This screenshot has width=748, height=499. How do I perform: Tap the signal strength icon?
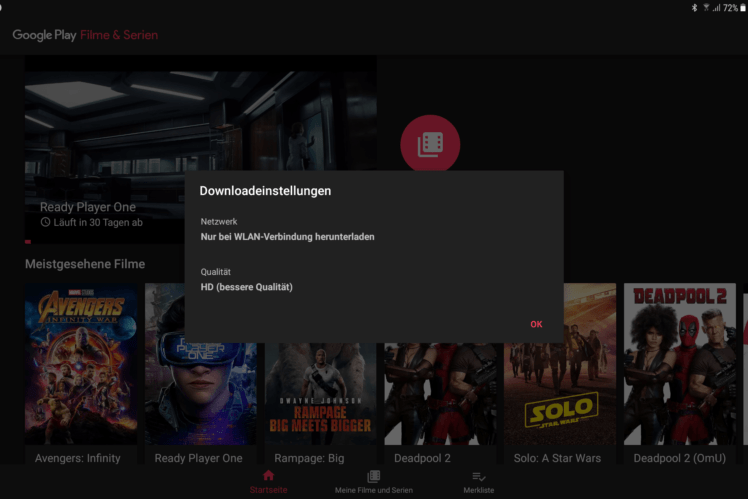coord(716,8)
